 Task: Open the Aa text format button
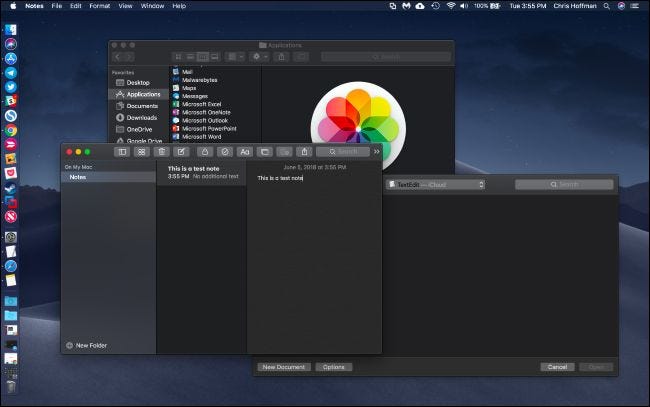click(x=244, y=151)
